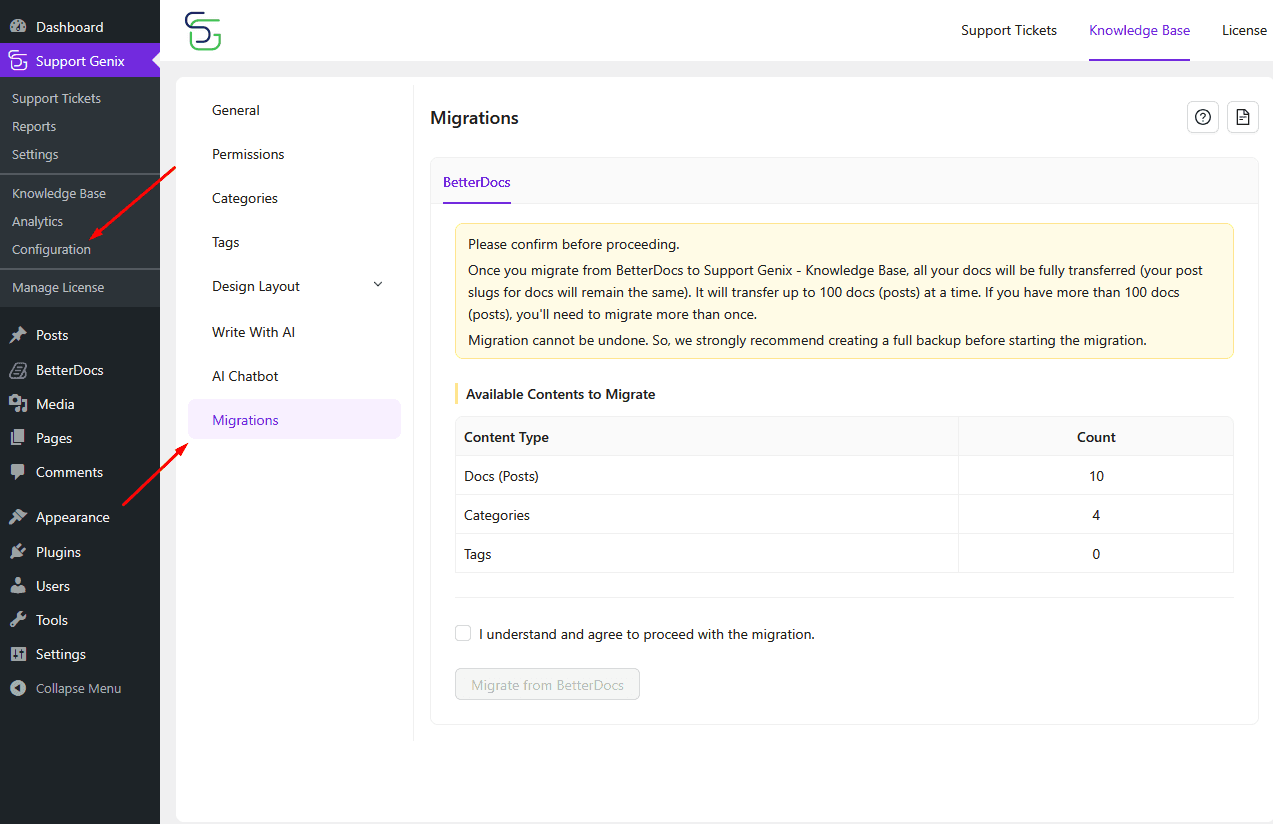This screenshot has height=824, width=1273.
Task: Open Support Tickets sidebar submenu link
Action: point(56,98)
